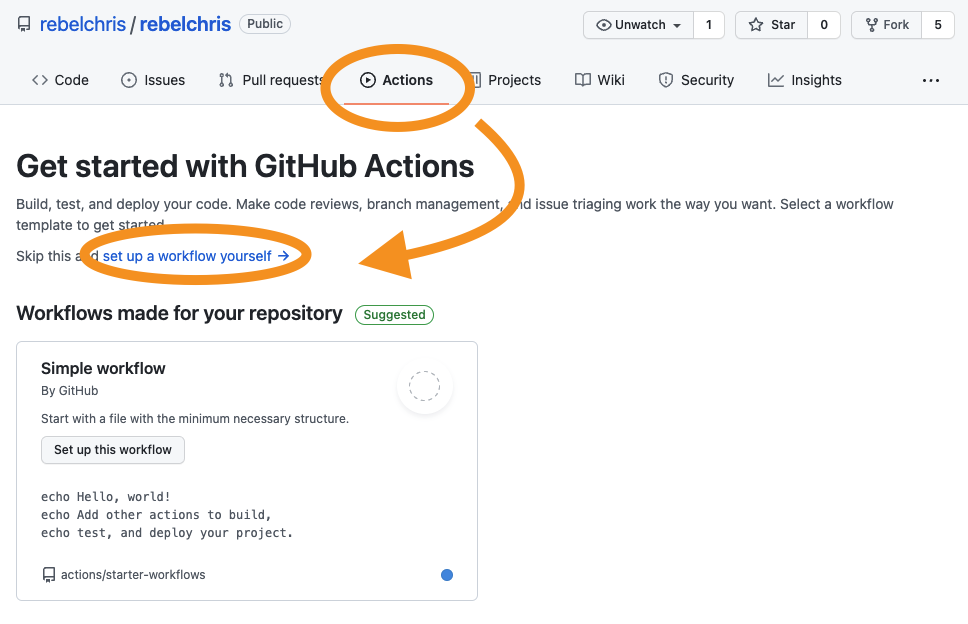Click the blue language color dot
968x624 pixels.
coord(447,575)
